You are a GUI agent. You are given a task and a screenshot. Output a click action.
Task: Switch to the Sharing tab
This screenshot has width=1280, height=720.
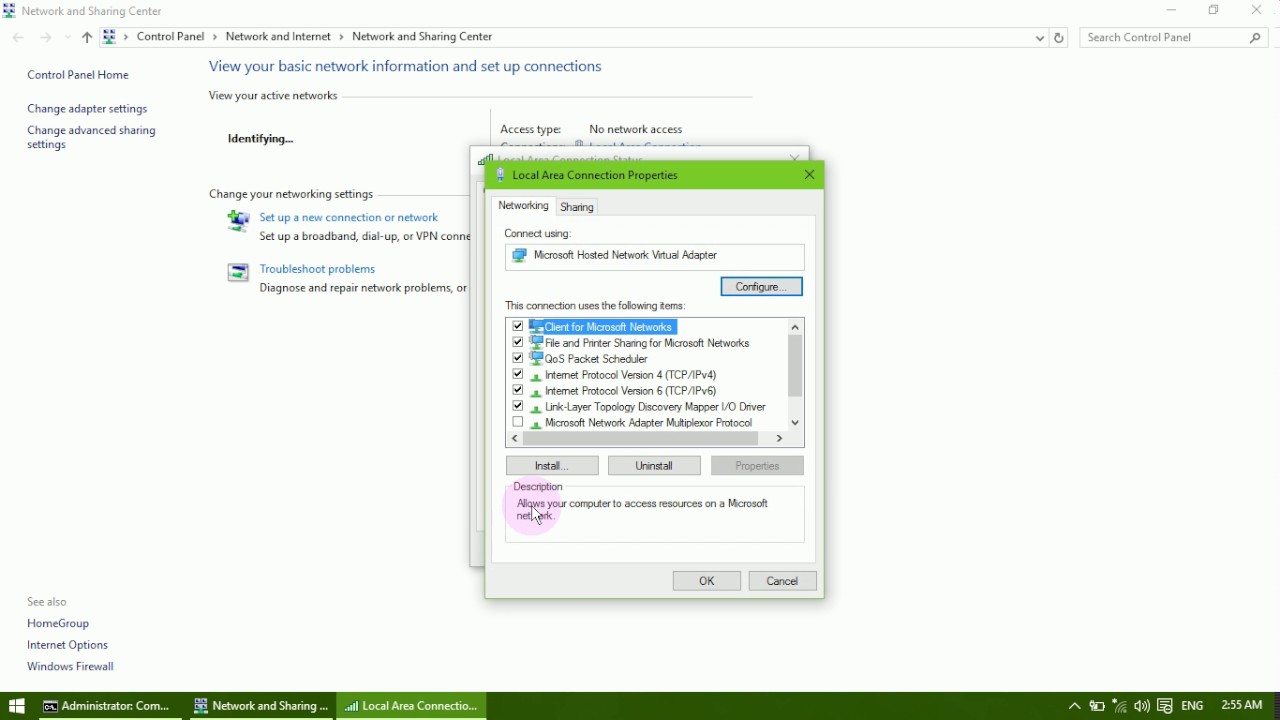[x=578, y=208]
